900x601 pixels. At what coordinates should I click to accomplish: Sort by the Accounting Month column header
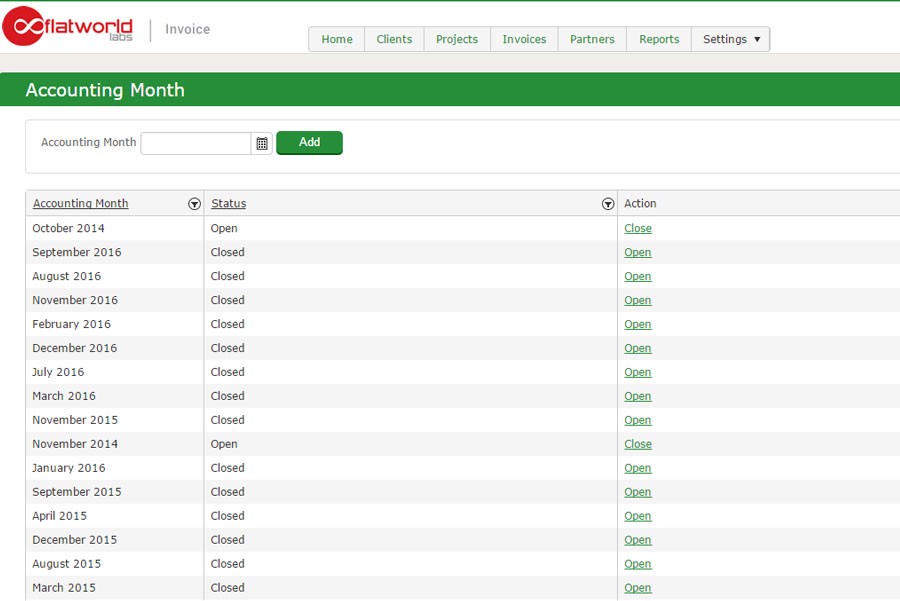[x=80, y=203]
